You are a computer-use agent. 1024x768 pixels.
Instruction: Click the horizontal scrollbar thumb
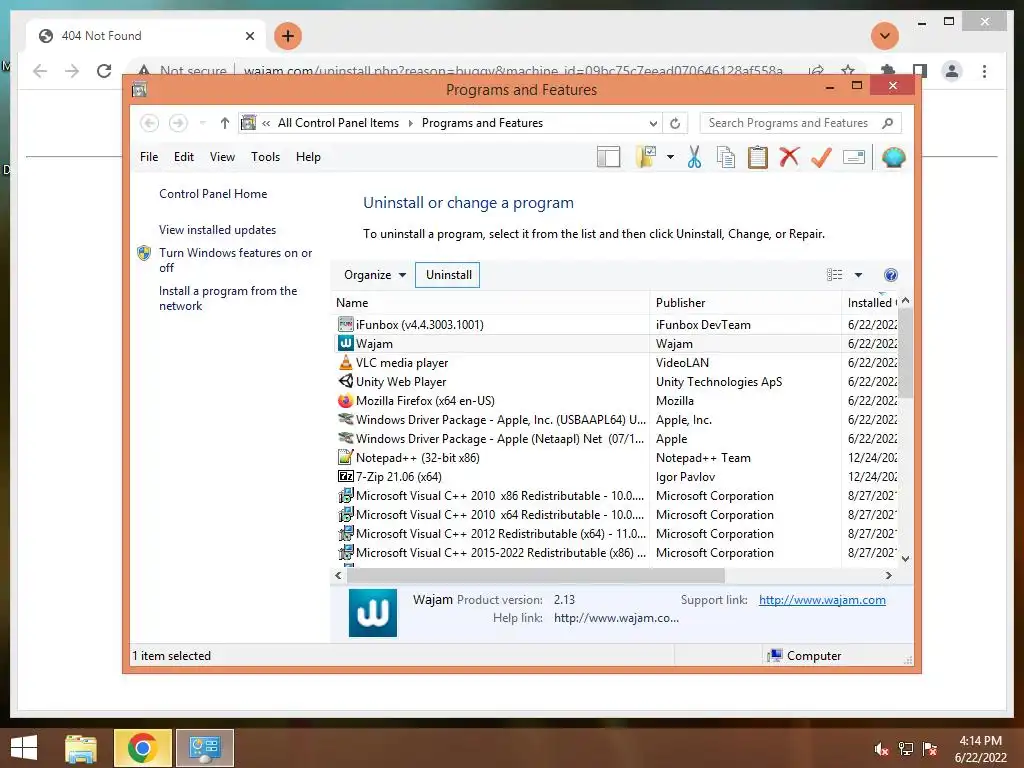[536, 575]
